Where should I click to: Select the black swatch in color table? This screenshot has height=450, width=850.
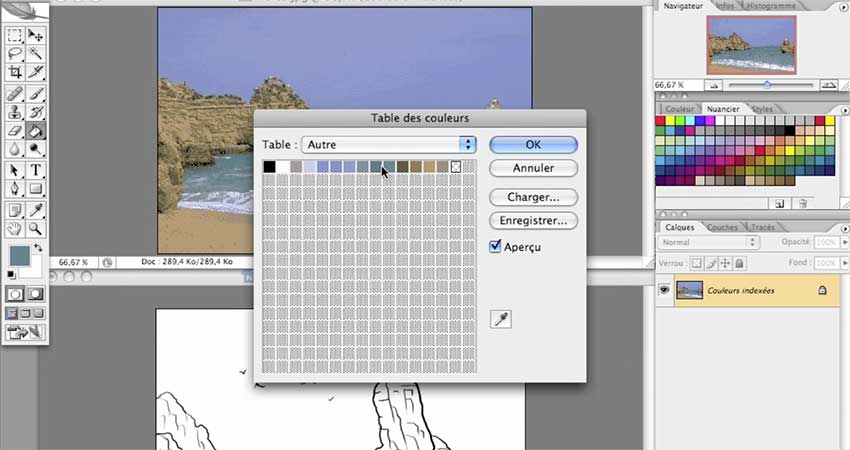pos(269,167)
